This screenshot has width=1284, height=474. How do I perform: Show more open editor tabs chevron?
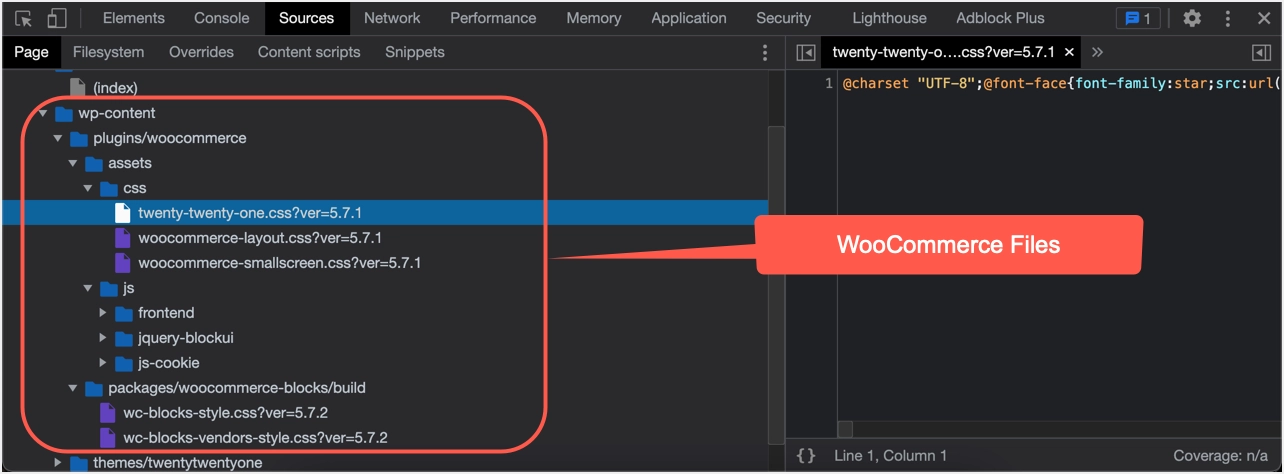(1097, 52)
